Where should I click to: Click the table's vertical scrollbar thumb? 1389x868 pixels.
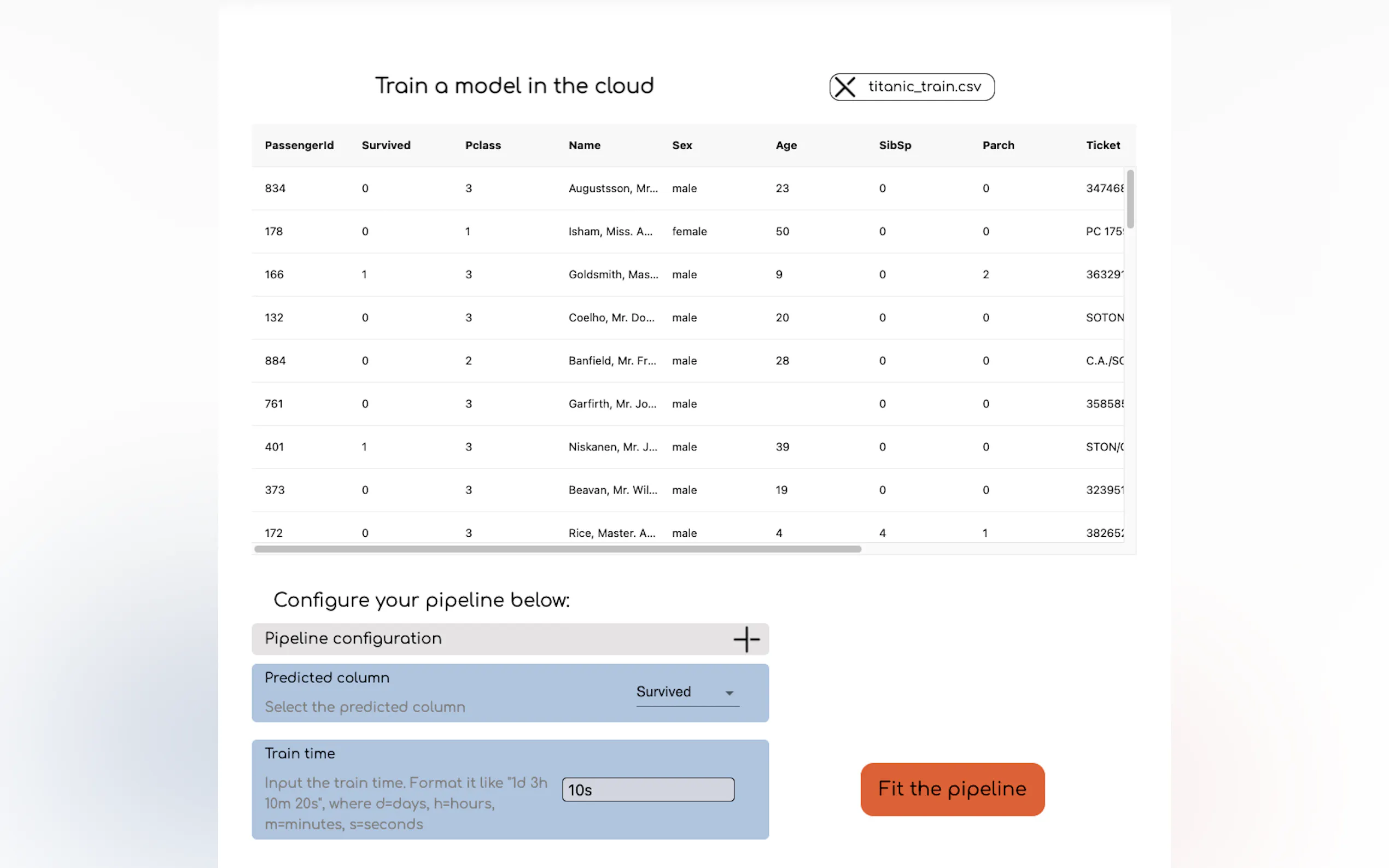[x=1129, y=198]
